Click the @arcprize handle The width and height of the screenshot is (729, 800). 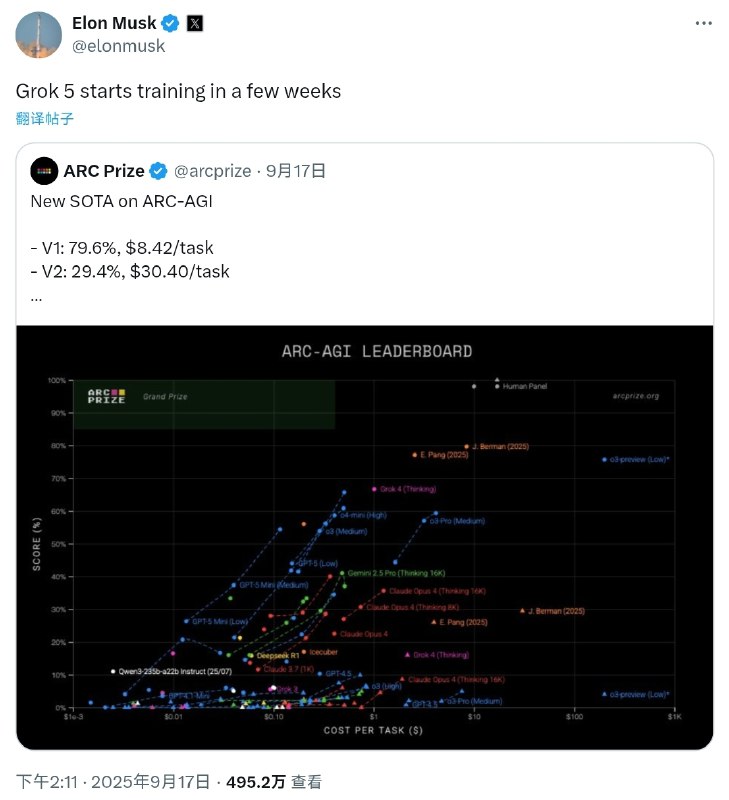(213, 171)
